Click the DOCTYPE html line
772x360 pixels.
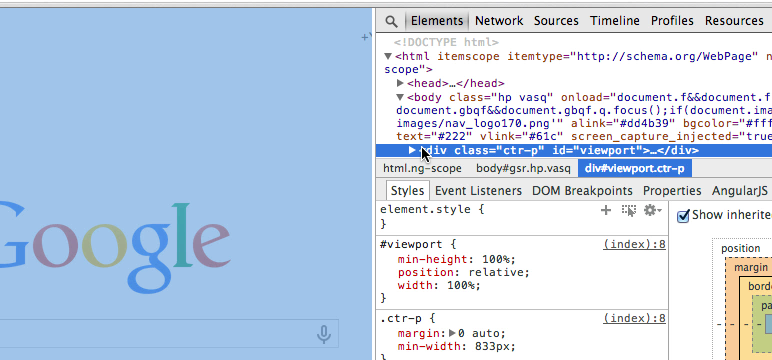click(x=446, y=43)
